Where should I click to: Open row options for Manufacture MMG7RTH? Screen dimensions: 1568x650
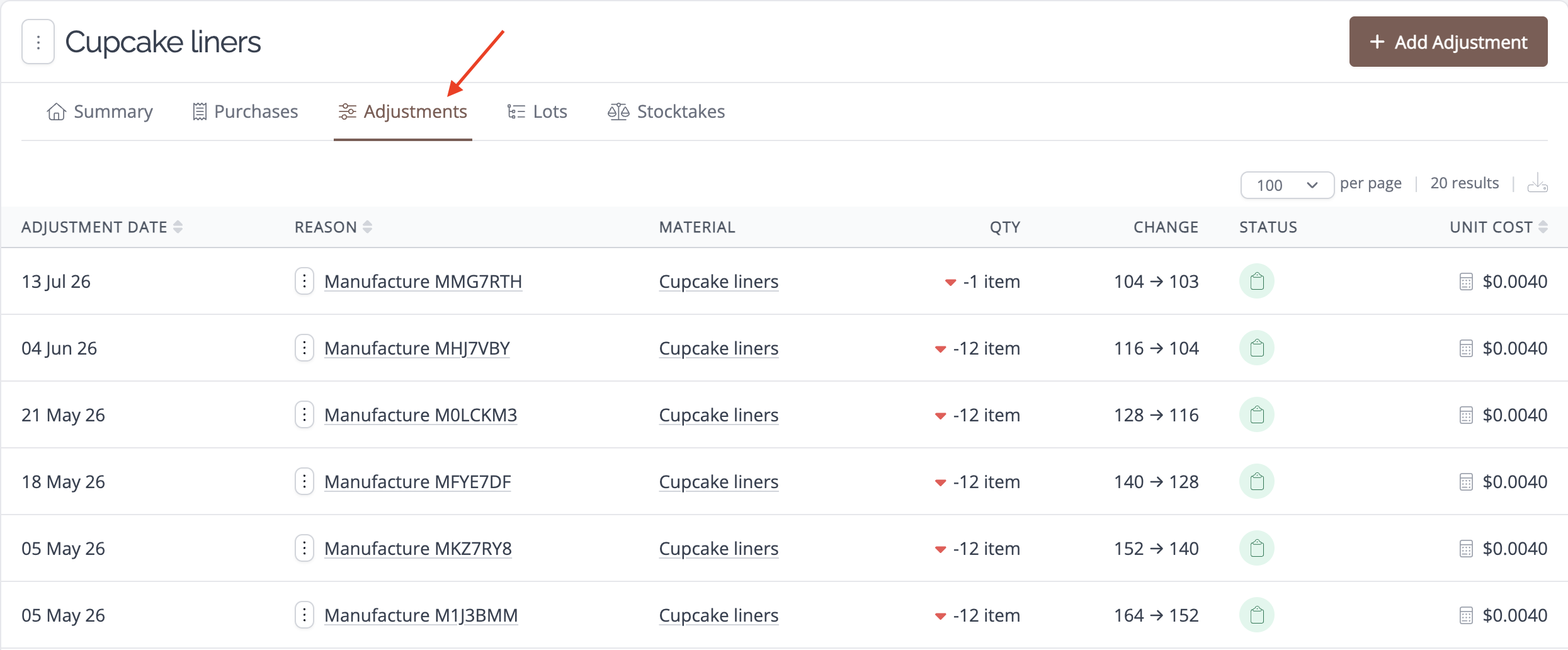304,281
